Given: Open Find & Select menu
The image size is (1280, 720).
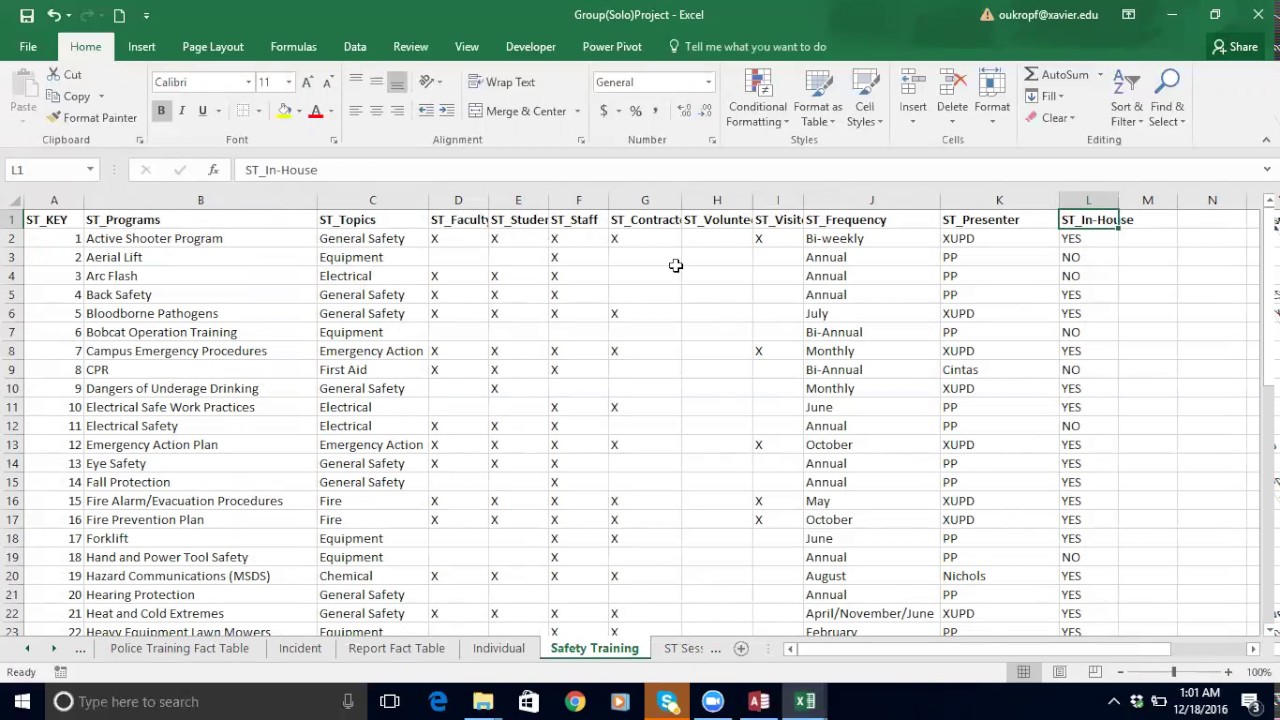Looking at the screenshot, I should (x=1167, y=98).
